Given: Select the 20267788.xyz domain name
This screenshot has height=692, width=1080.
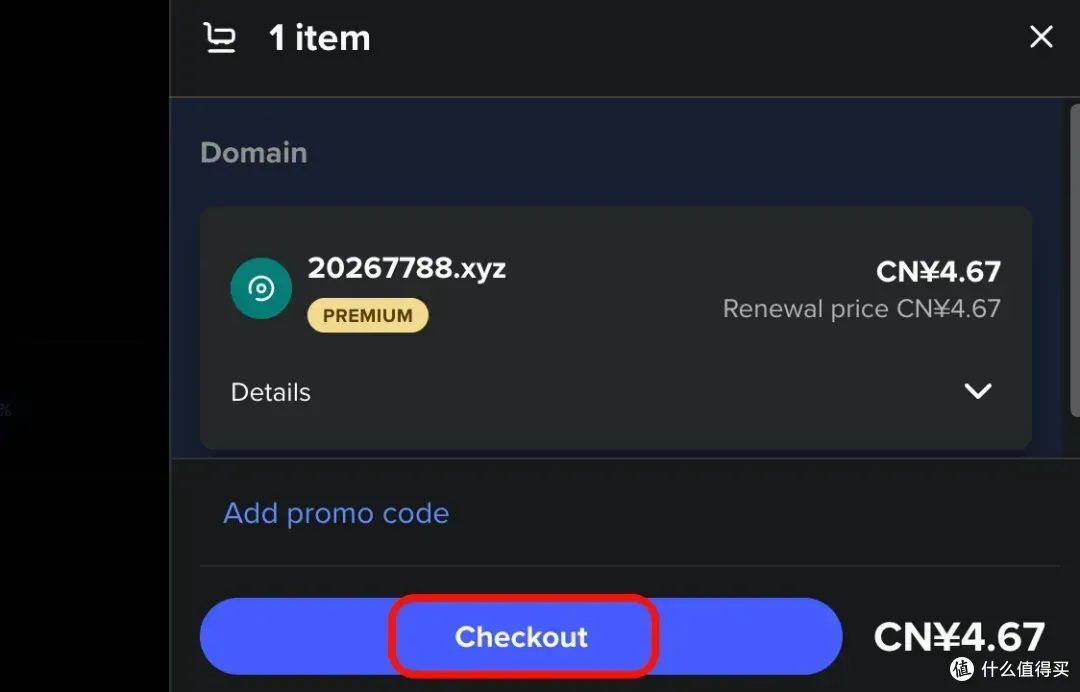Looking at the screenshot, I should point(407,268).
